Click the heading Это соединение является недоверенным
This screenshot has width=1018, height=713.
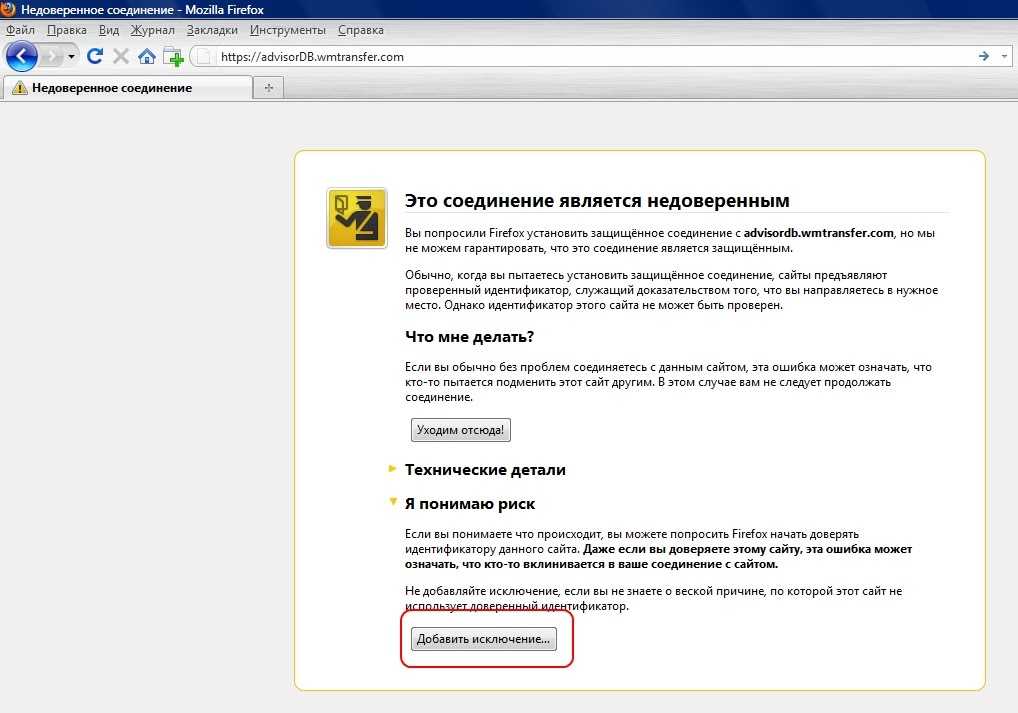click(x=597, y=201)
